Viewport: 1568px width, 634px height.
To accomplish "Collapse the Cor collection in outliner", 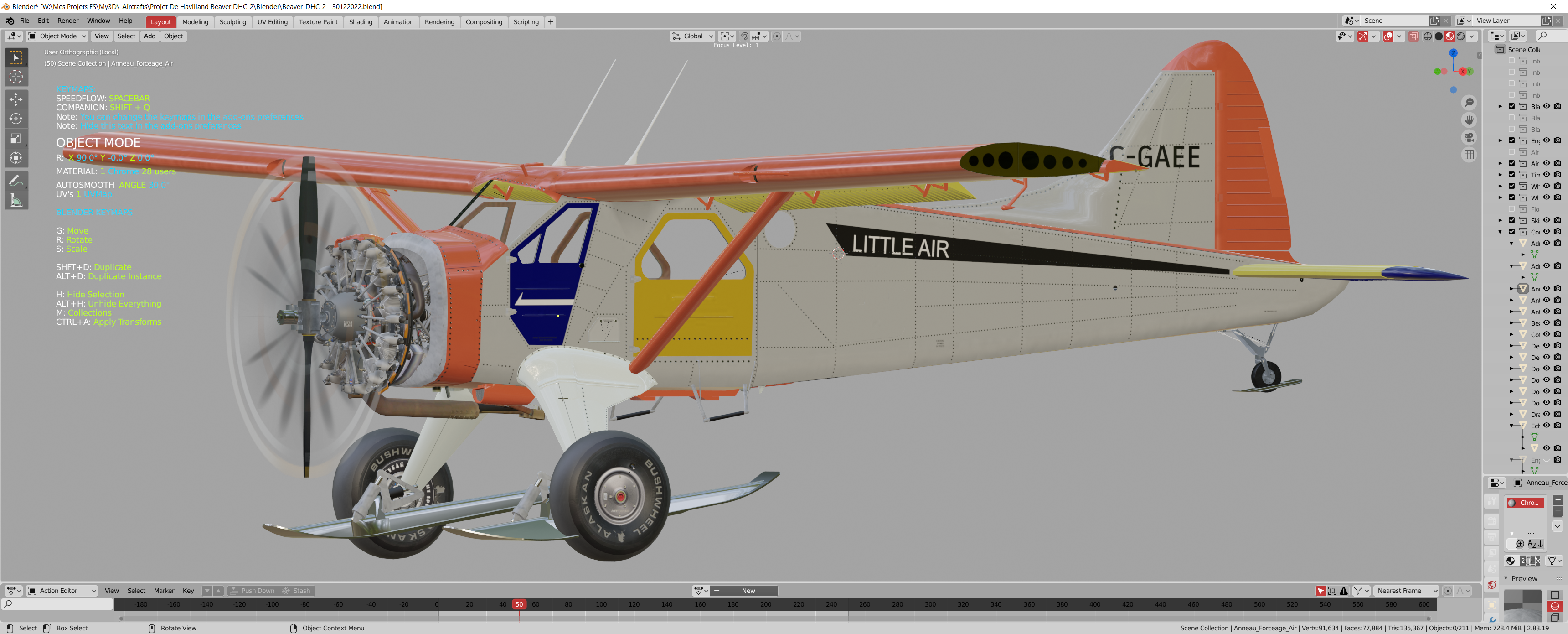I will tap(1501, 232).
